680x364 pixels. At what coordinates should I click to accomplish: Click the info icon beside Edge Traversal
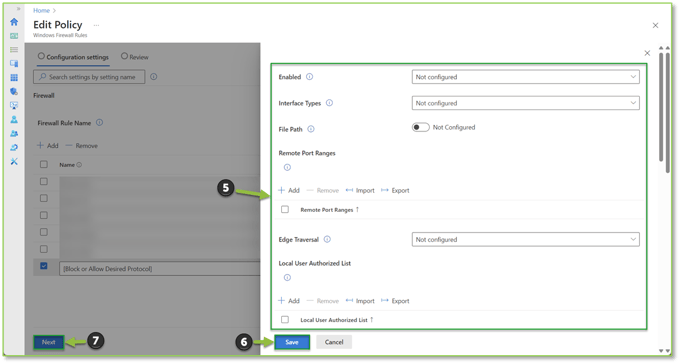(x=327, y=239)
